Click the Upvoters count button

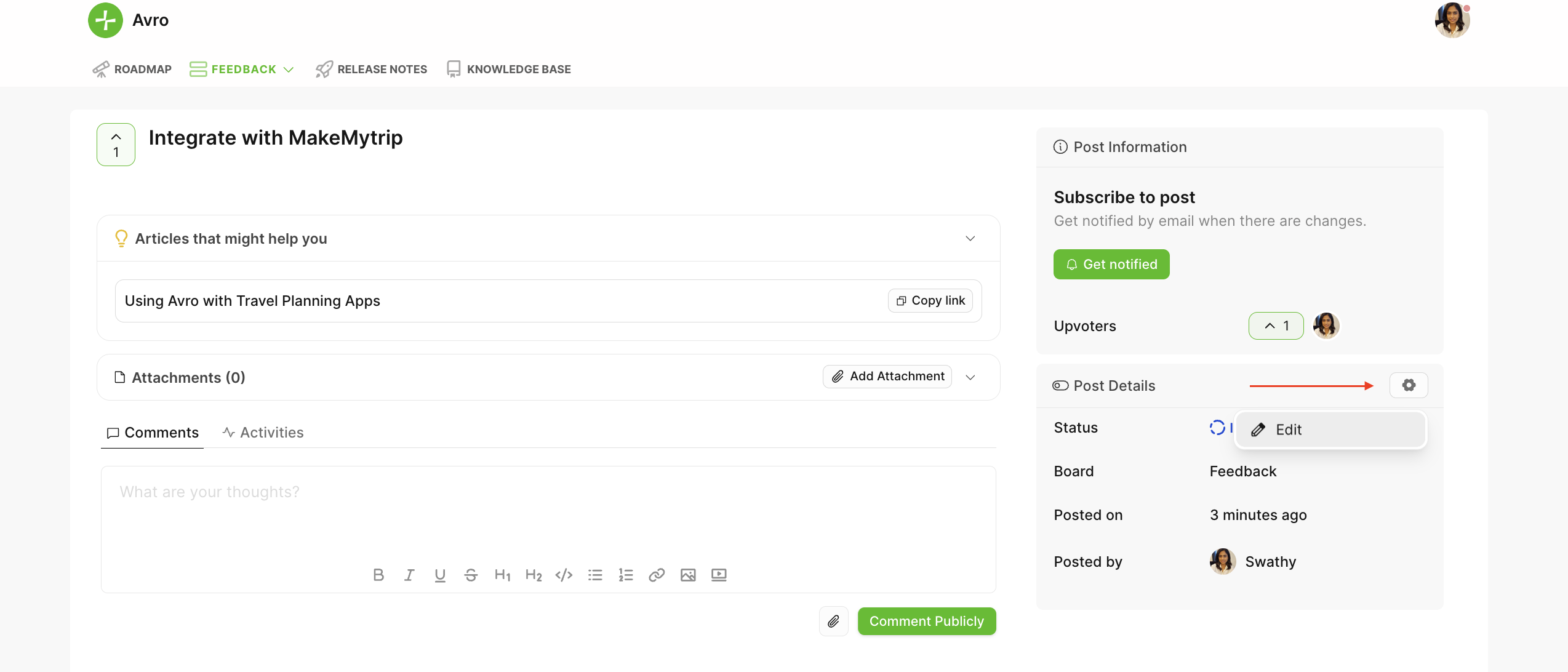[x=1276, y=326]
